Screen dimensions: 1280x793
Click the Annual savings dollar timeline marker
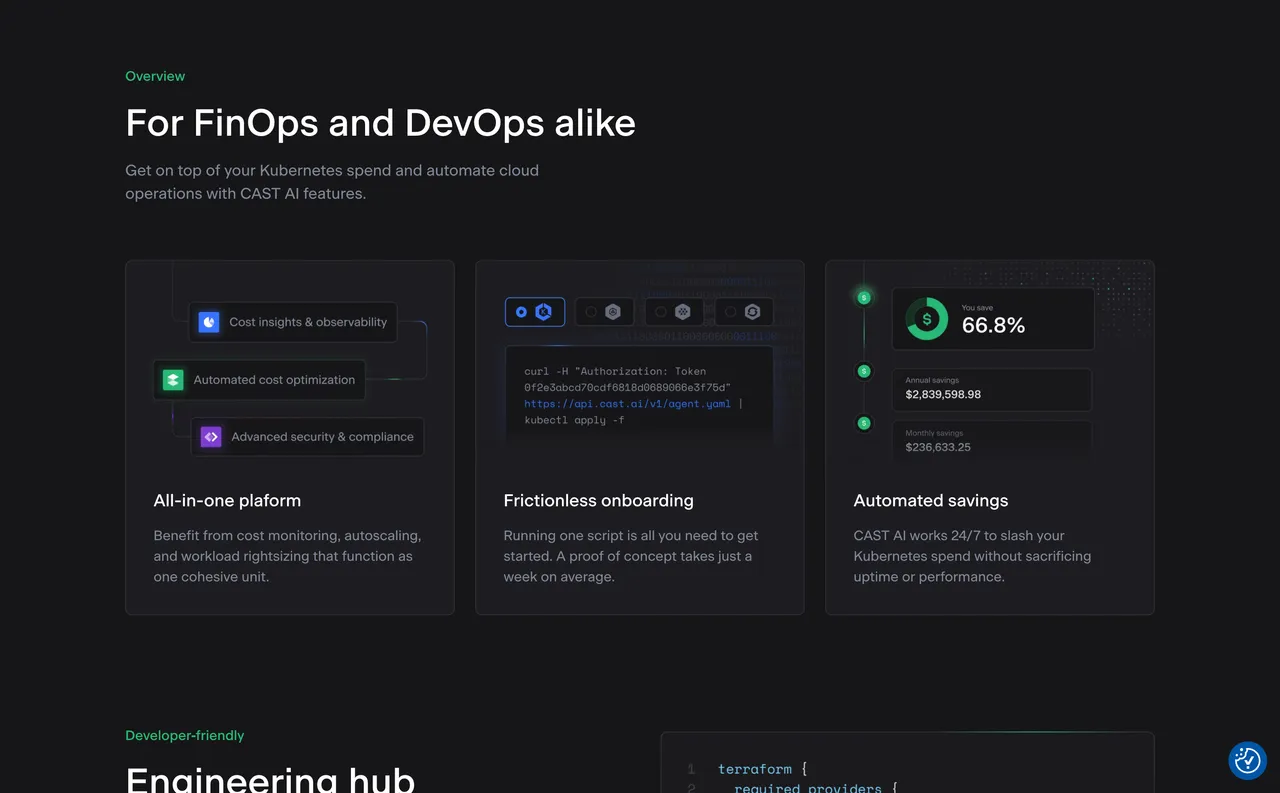pyautogui.click(x=865, y=372)
